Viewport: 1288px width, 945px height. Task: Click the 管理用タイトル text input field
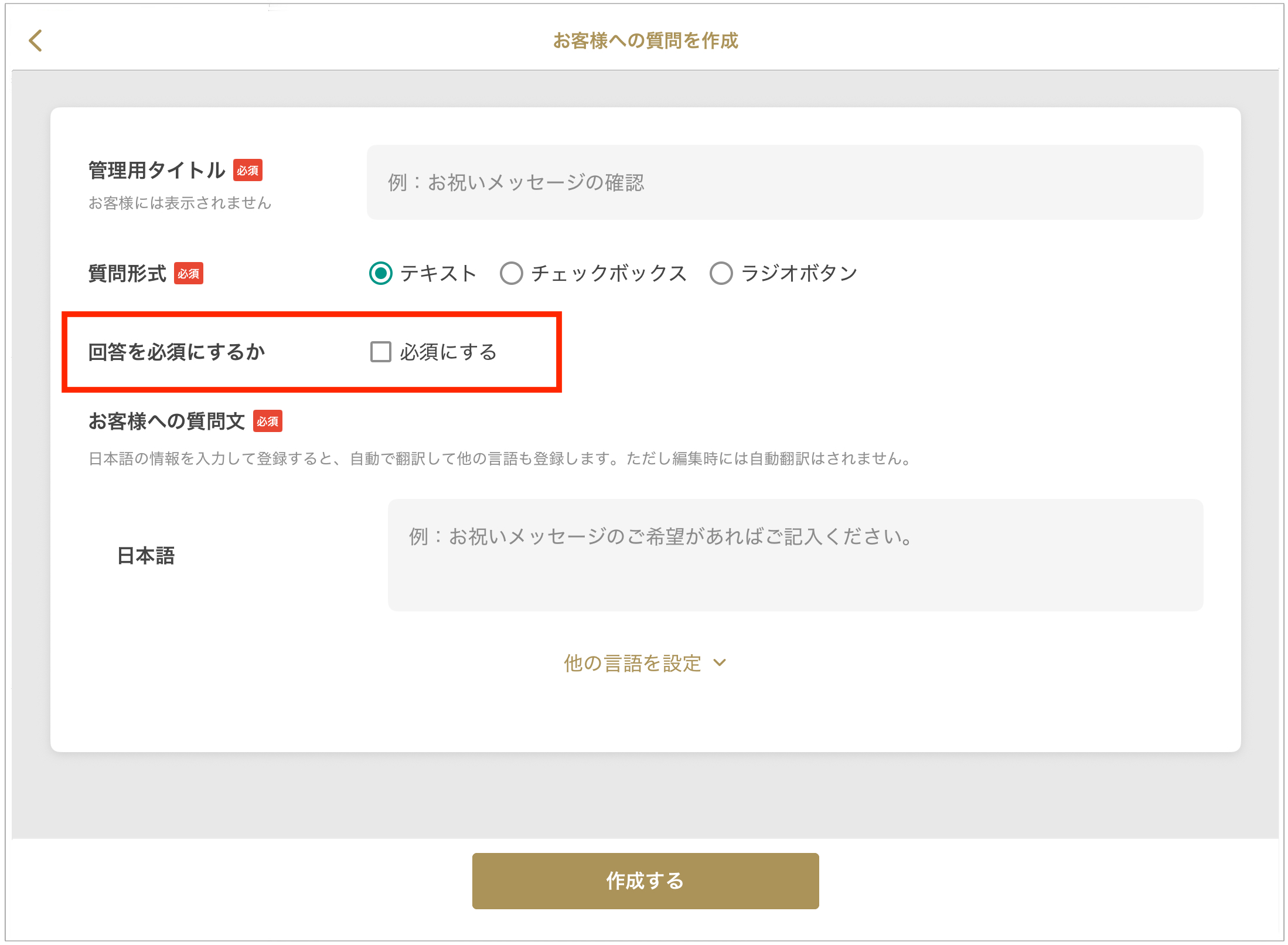784,182
